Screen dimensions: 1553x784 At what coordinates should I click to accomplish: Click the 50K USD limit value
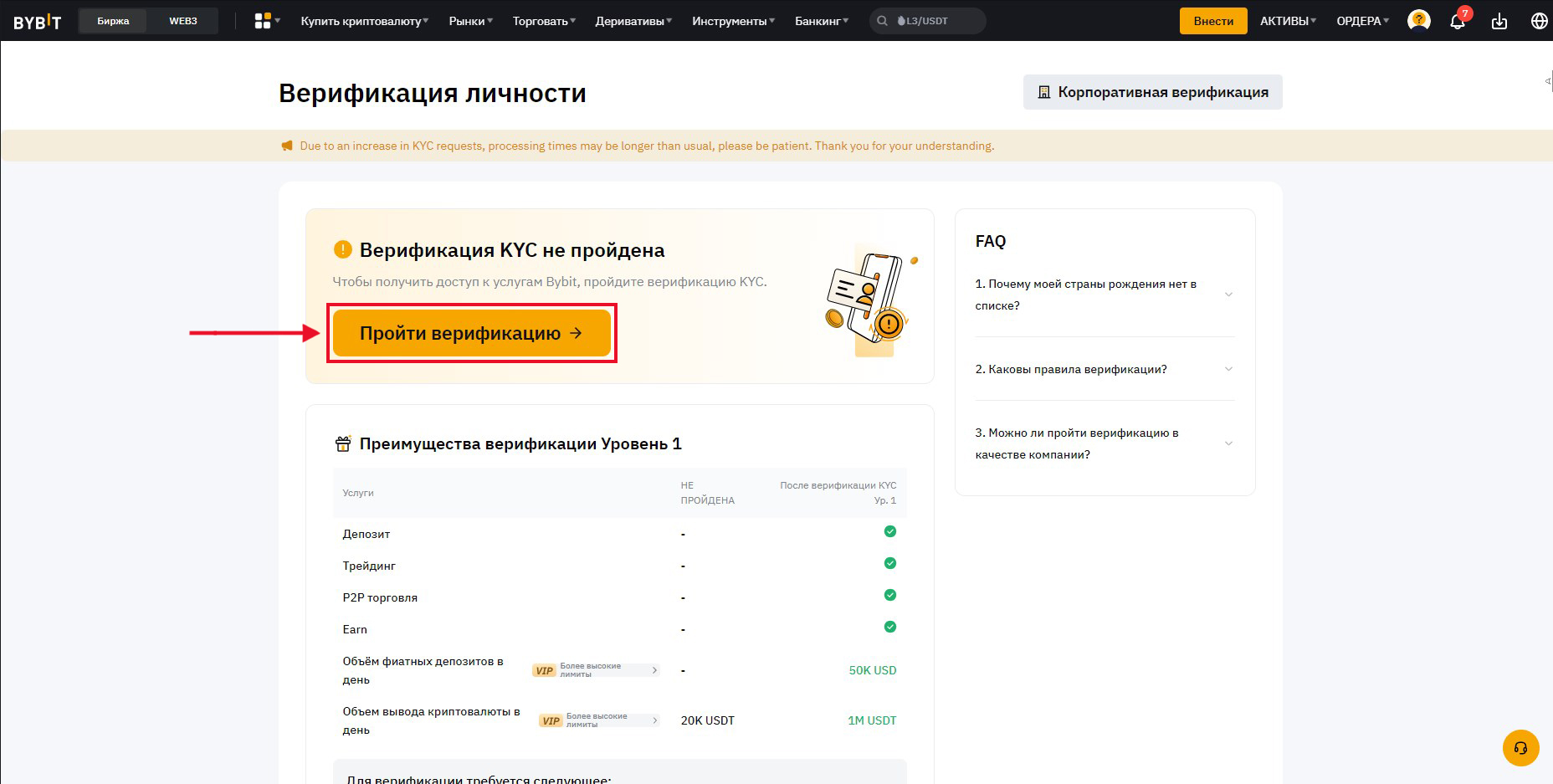873,670
